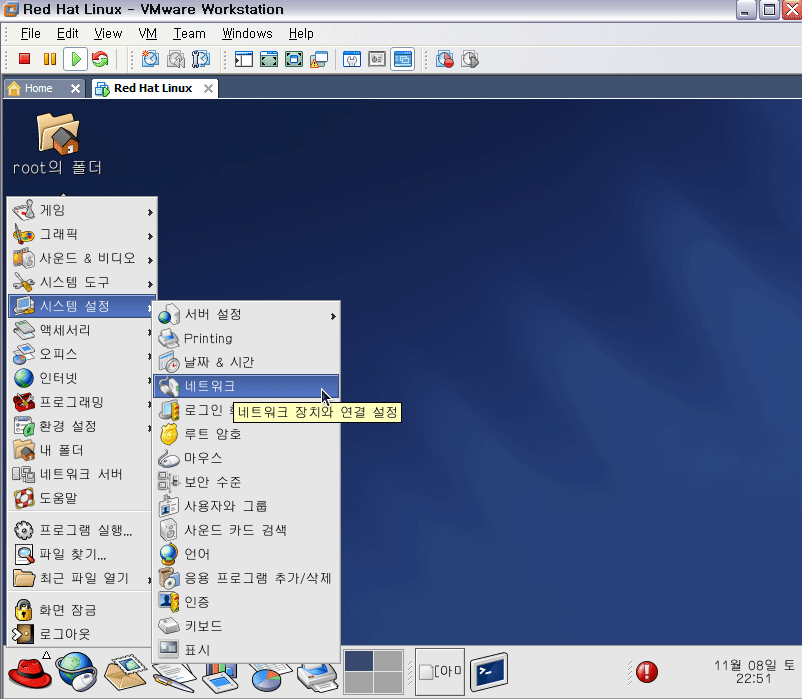This screenshot has width=802, height=699.
Task: Click the Red Hat main menu icon
Action: (x=30, y=671)
